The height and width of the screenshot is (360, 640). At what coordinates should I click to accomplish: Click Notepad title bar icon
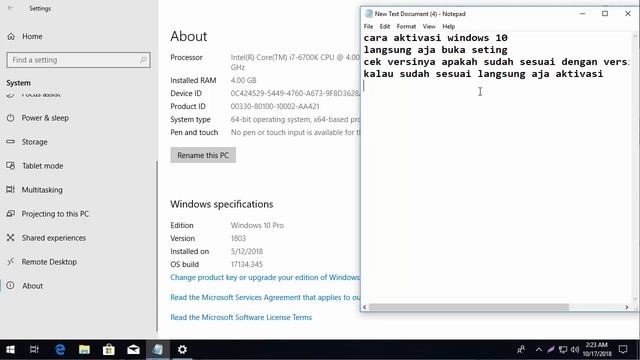pos(369,13)
